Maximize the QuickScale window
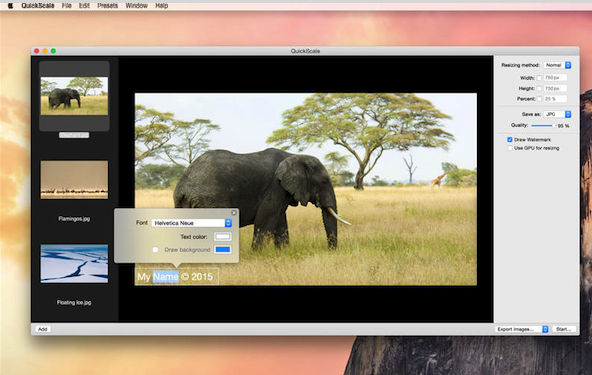Screen dimensions: 592x375 click(53, 51)
